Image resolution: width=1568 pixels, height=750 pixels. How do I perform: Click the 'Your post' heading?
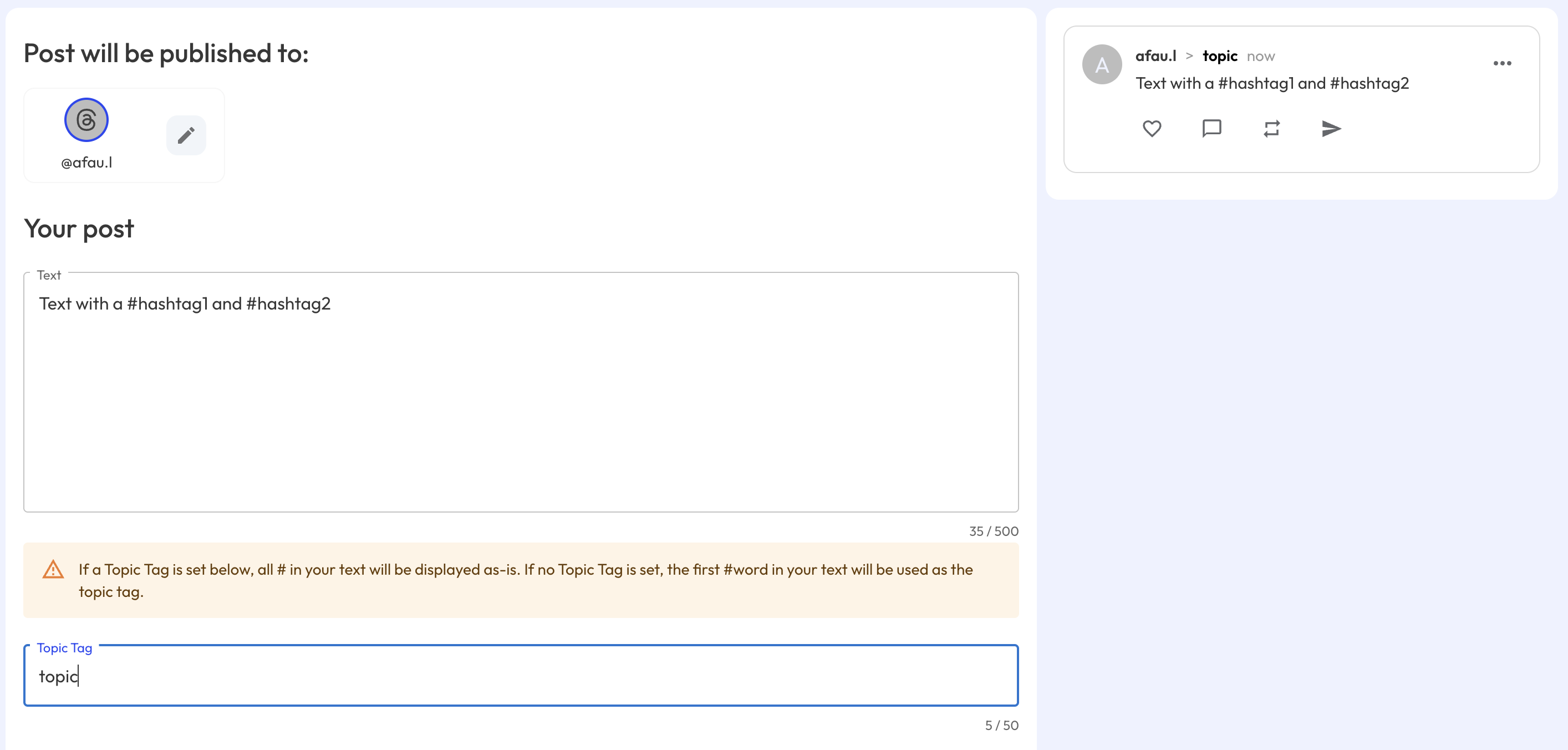[x=79, y=230]
